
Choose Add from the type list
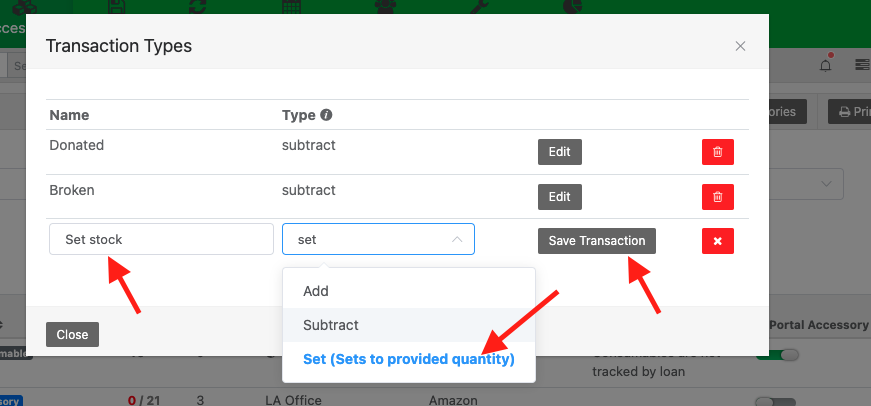click(316, 291)
